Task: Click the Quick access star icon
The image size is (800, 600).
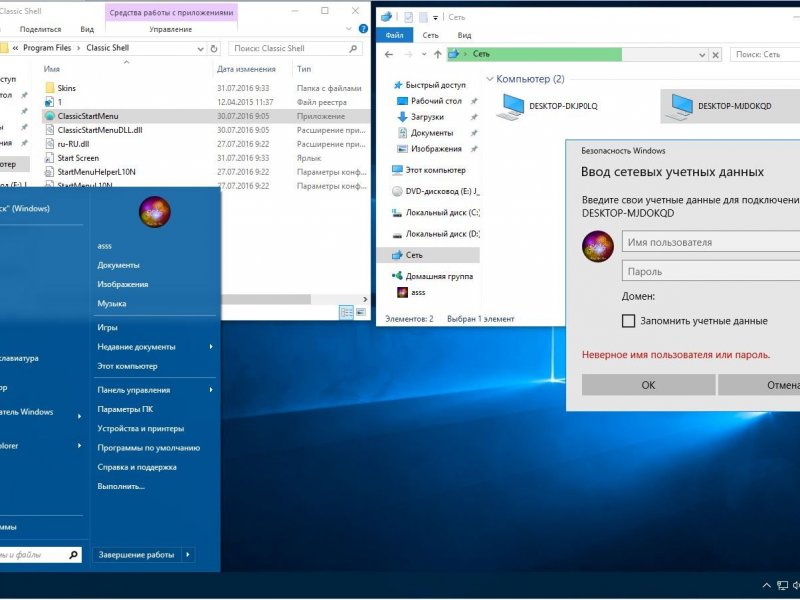Action: (x=398, y=85)
